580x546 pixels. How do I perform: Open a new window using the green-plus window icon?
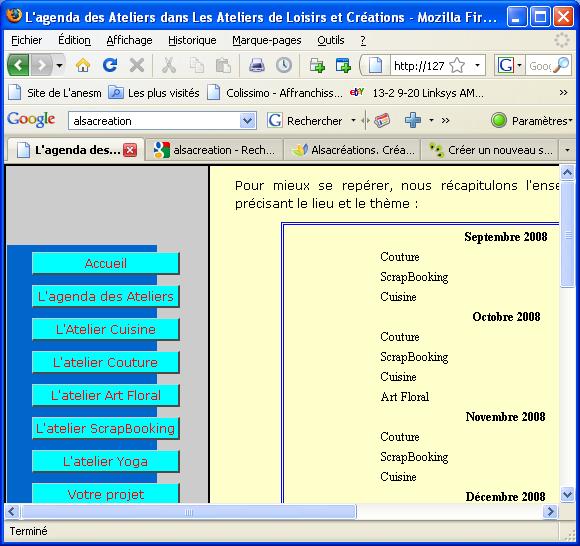pyautogui.click(x=343, y=65)
